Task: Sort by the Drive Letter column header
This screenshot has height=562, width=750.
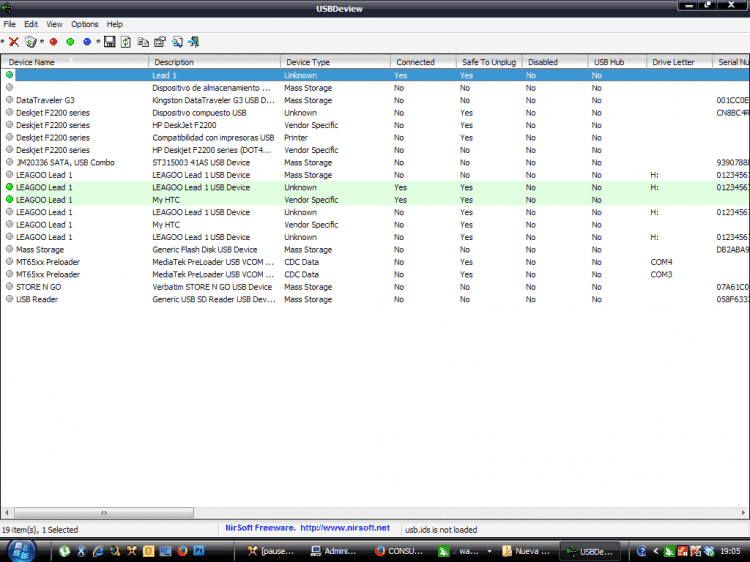Action: (x=680, y=62)
